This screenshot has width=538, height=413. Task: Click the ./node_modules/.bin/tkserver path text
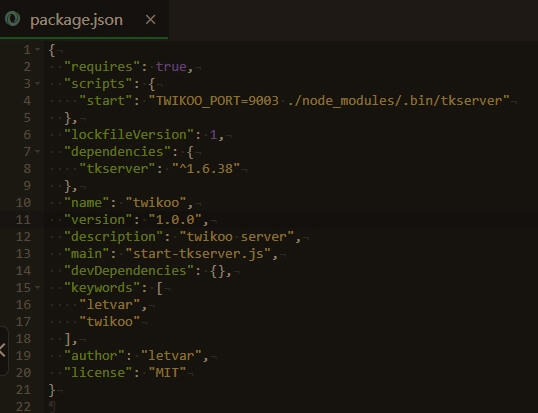(395, 101)
